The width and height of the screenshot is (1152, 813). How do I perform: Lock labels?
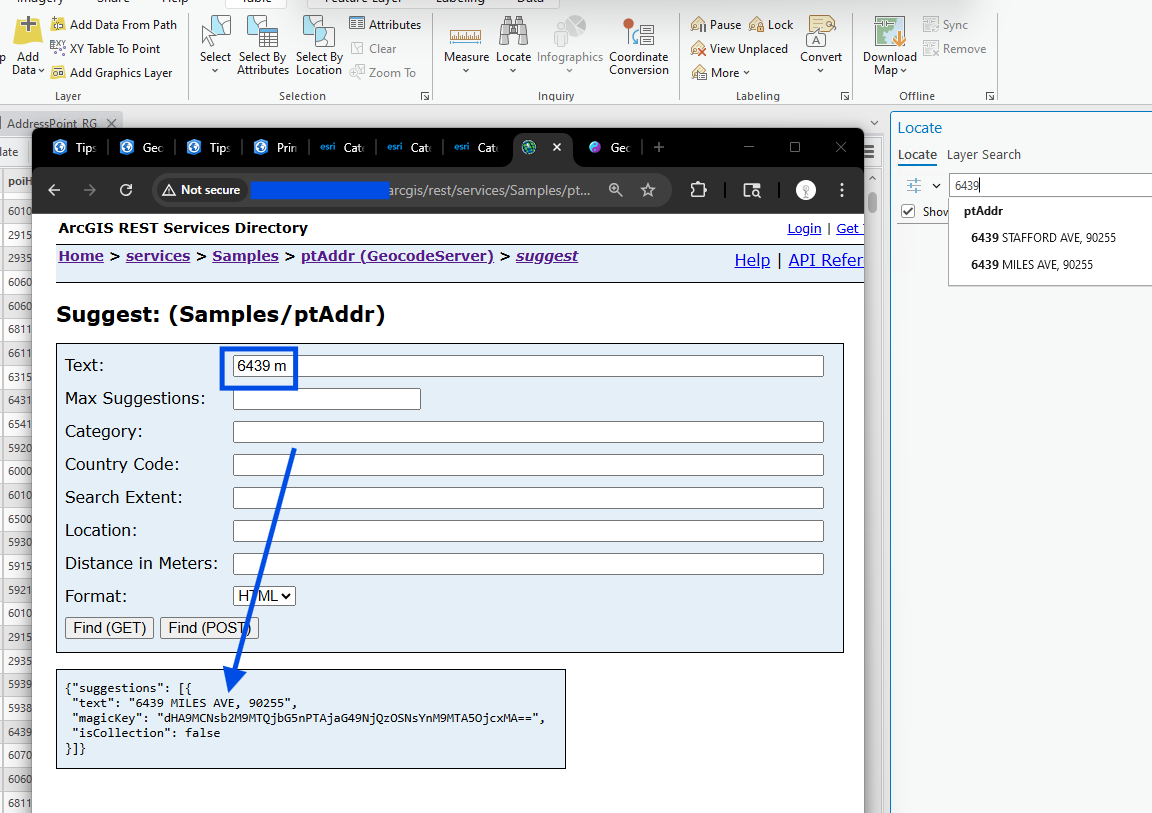[771, 24]
